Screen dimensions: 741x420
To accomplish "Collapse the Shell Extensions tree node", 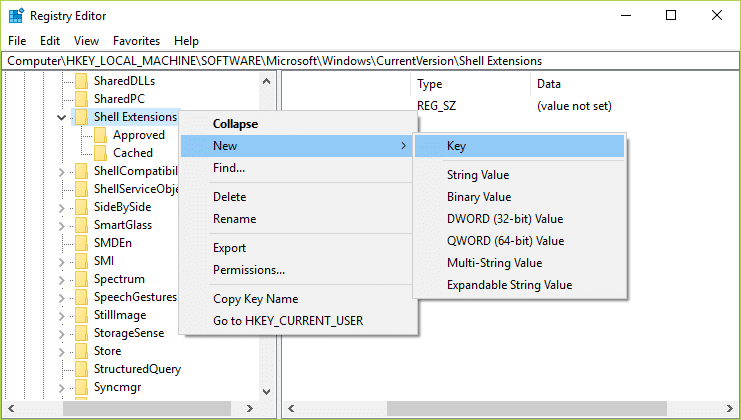I will [61, 117].
